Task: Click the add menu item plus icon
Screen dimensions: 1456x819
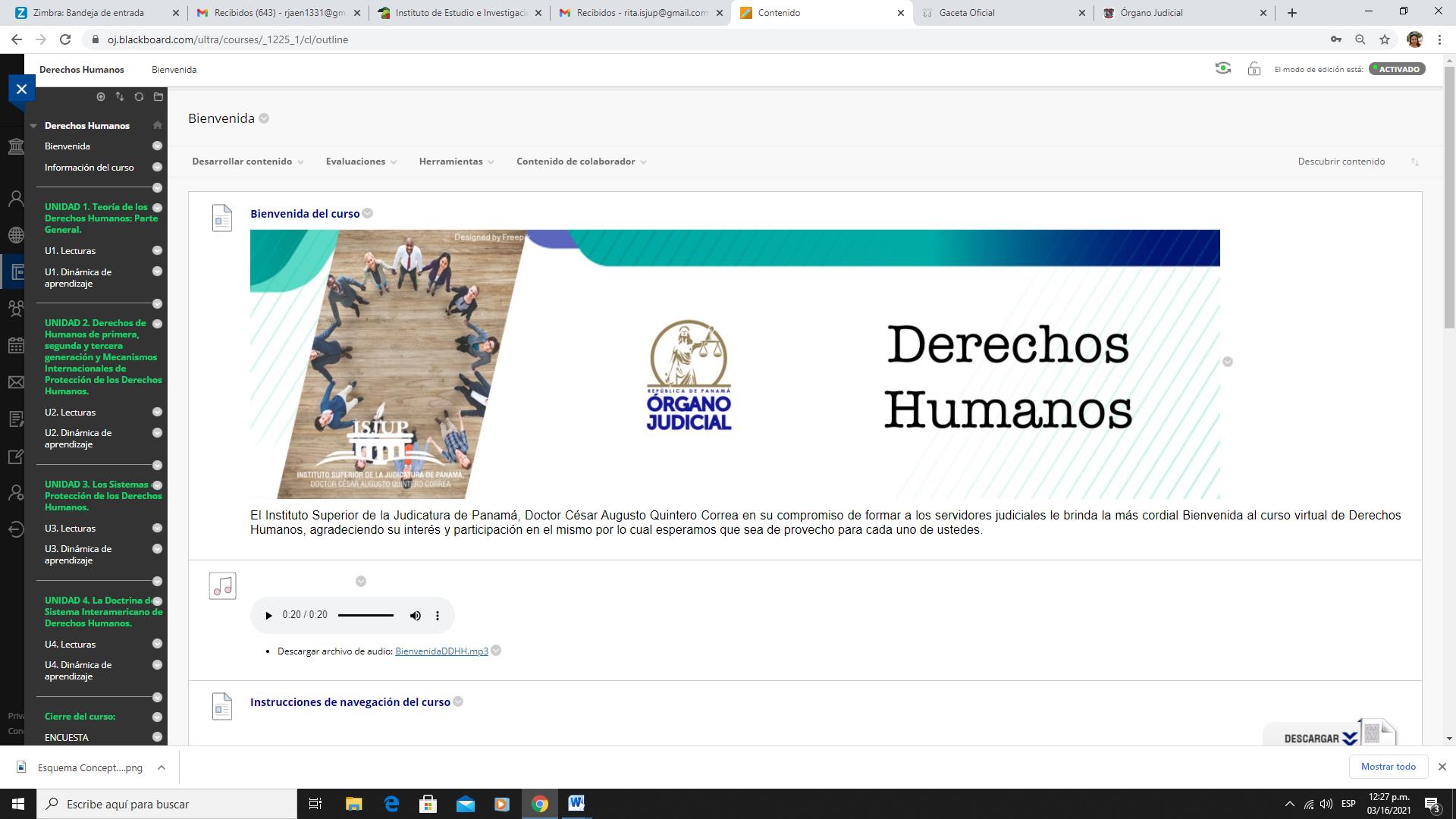Action: [100, 96]
